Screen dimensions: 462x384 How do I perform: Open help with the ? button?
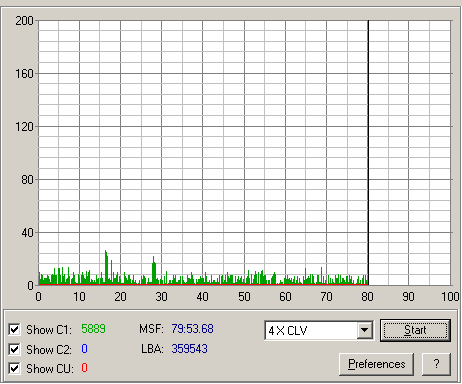[x=436, y=364]
